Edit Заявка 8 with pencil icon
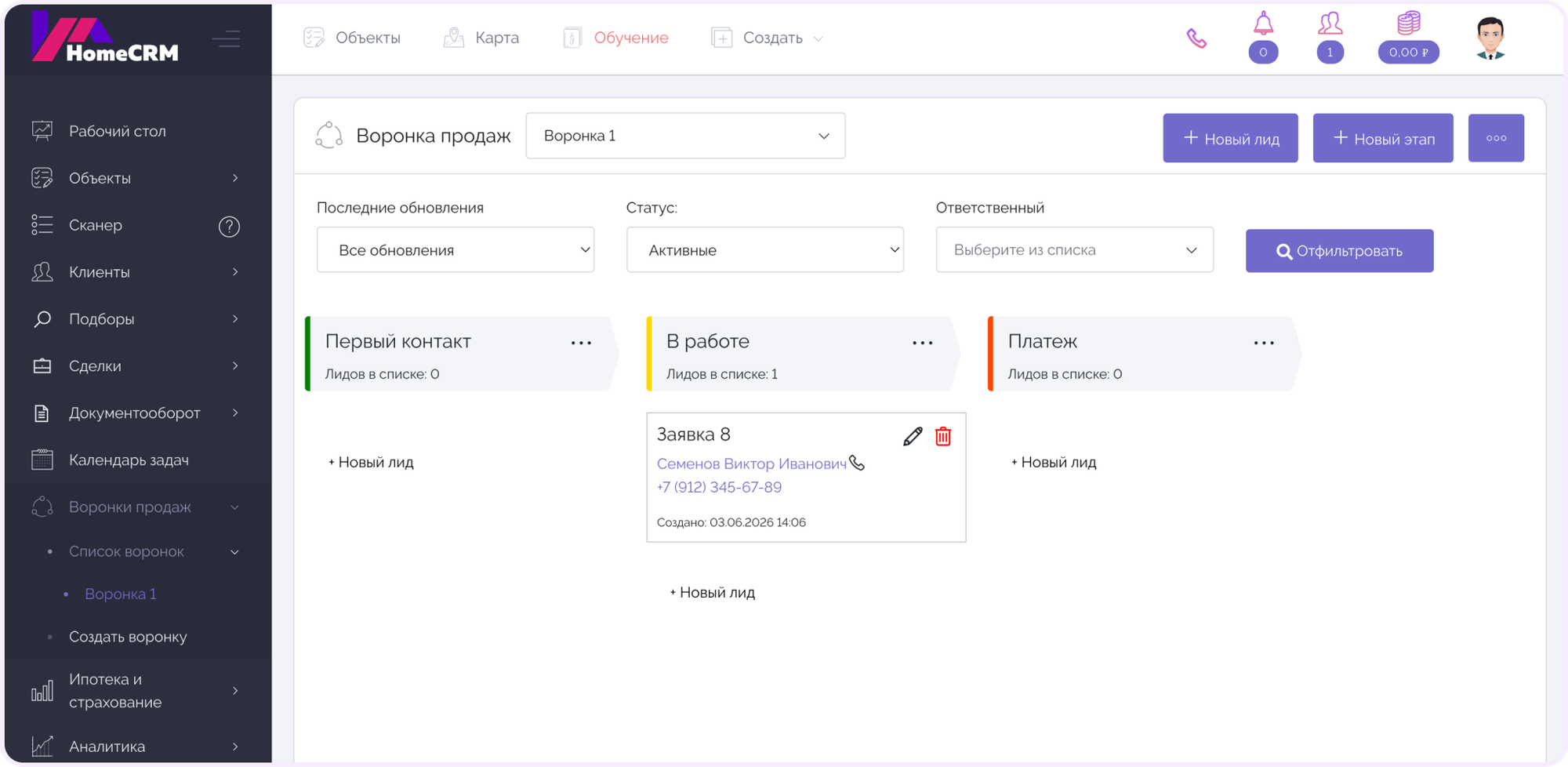The width and height of the screenshot is (1568, 767). (913, 437)
